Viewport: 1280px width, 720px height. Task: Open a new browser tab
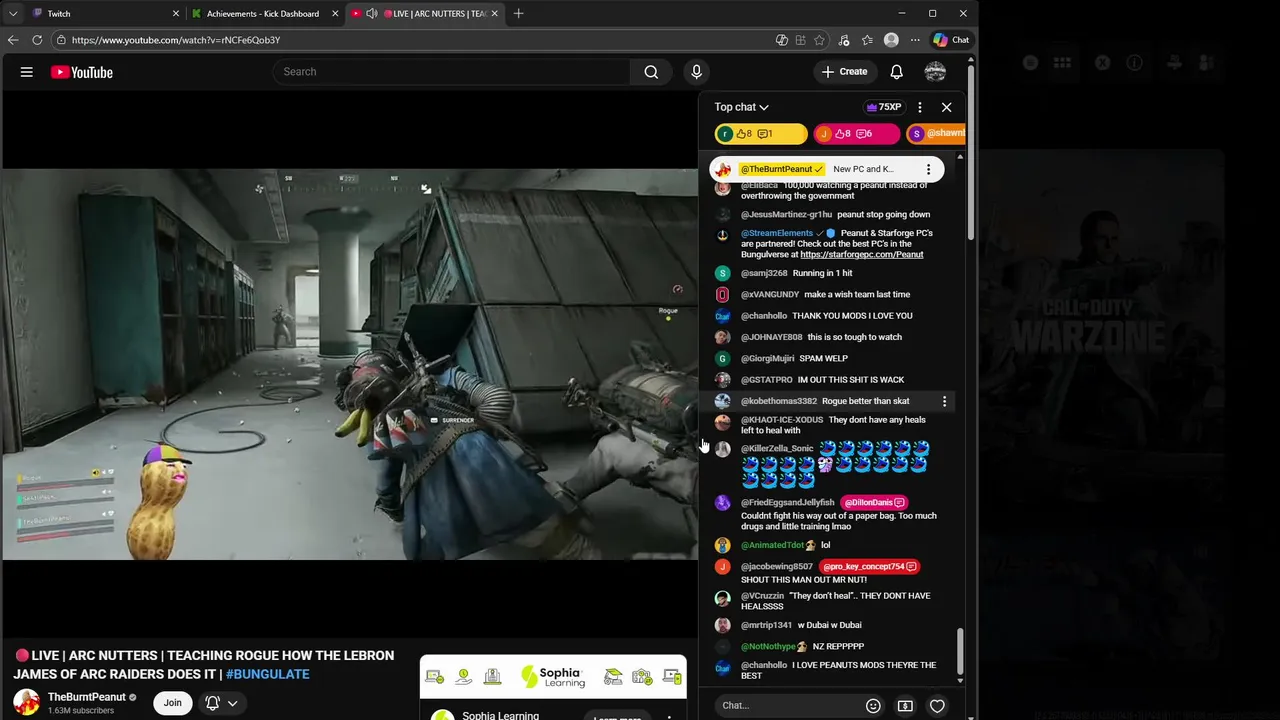pyautogui.click(x=518, y=14)
